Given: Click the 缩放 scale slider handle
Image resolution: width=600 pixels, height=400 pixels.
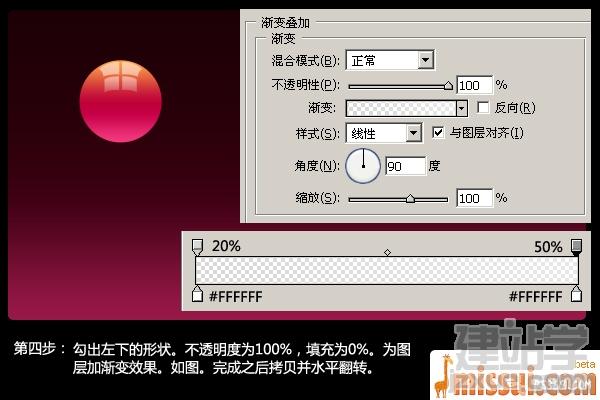Looking at the screenshot, I should pyautogui.click(x=410, y=199).
